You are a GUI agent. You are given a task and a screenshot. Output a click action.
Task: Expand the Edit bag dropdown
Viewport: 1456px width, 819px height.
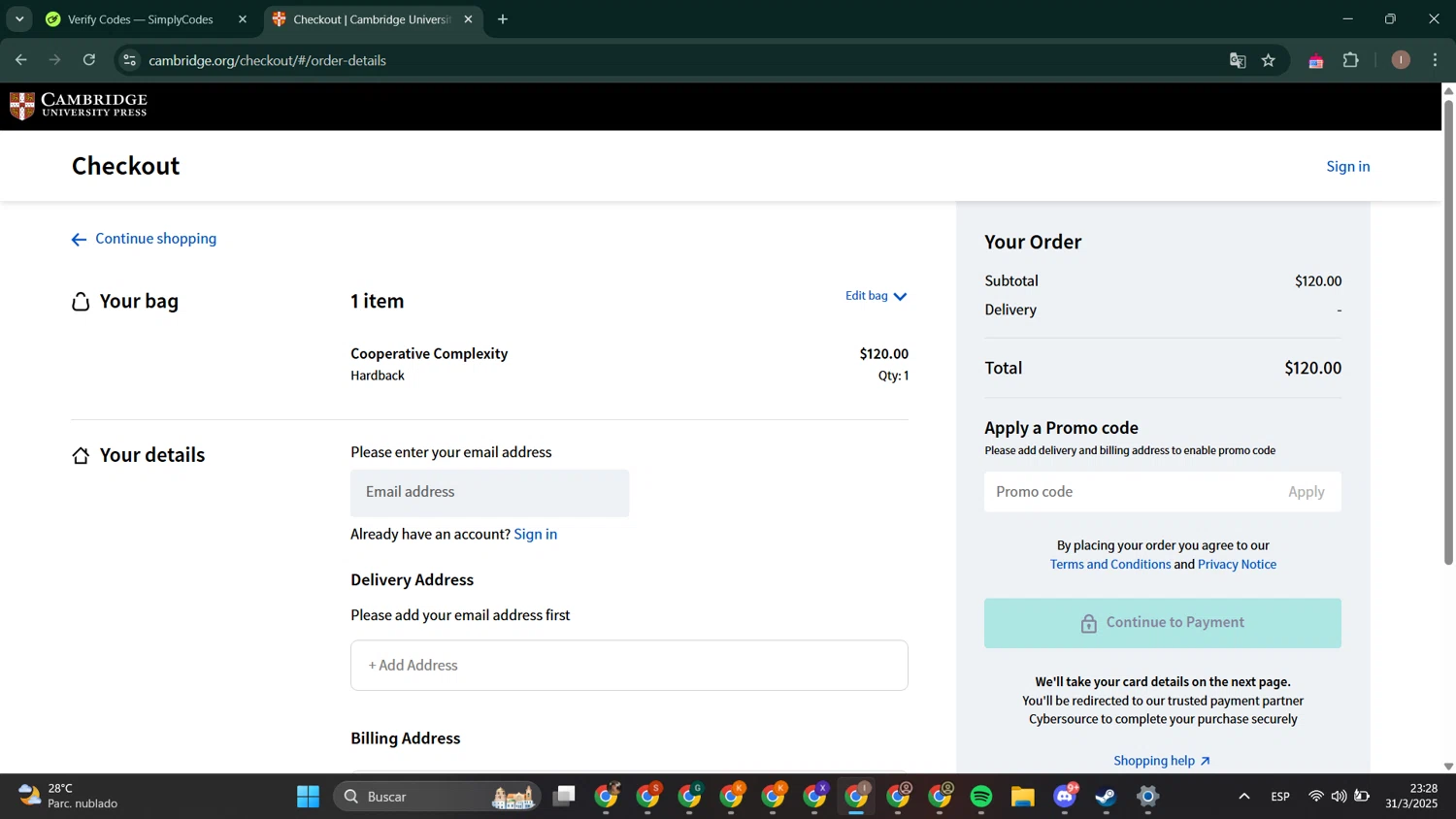click(x=876, y=296)
